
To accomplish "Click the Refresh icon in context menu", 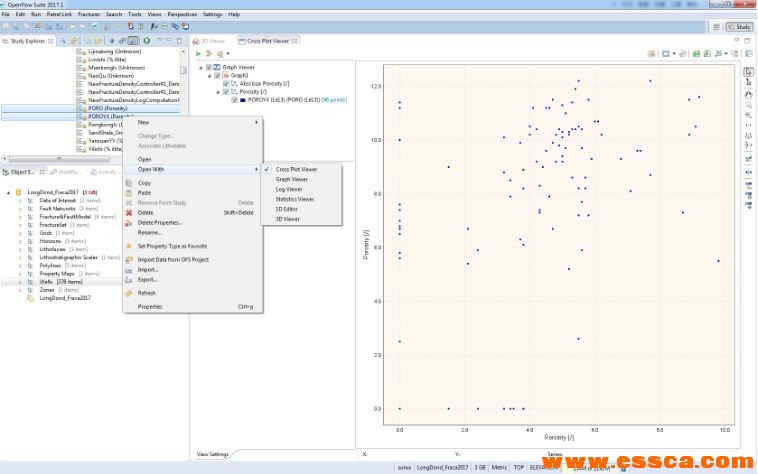I will point(128,293).
